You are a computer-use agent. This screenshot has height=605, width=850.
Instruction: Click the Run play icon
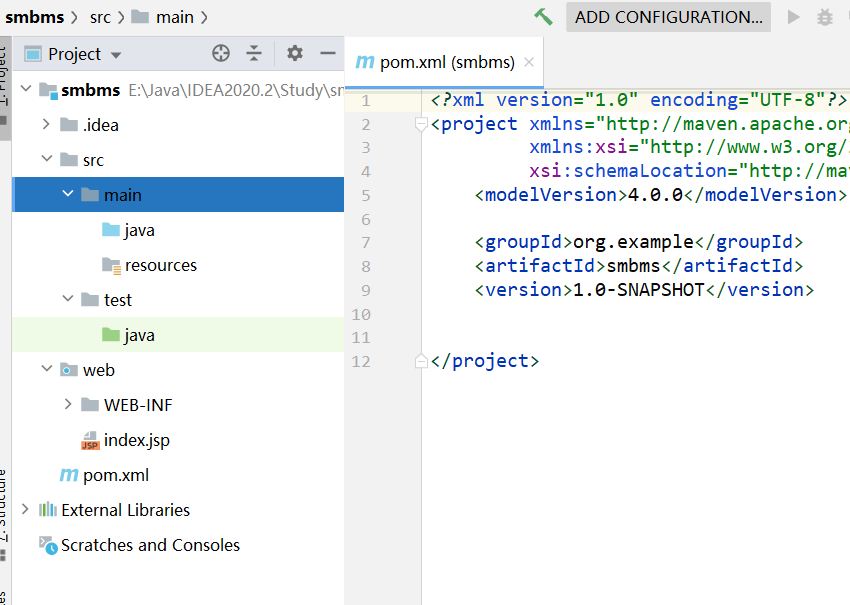click(x=794, y=17)
